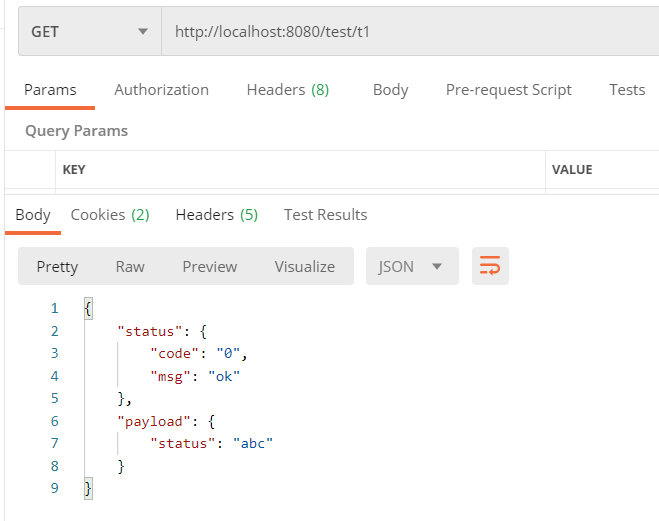Open the Test Results tab
The height and width of the screenshot is (521, 659).
(x=325, y=215)
